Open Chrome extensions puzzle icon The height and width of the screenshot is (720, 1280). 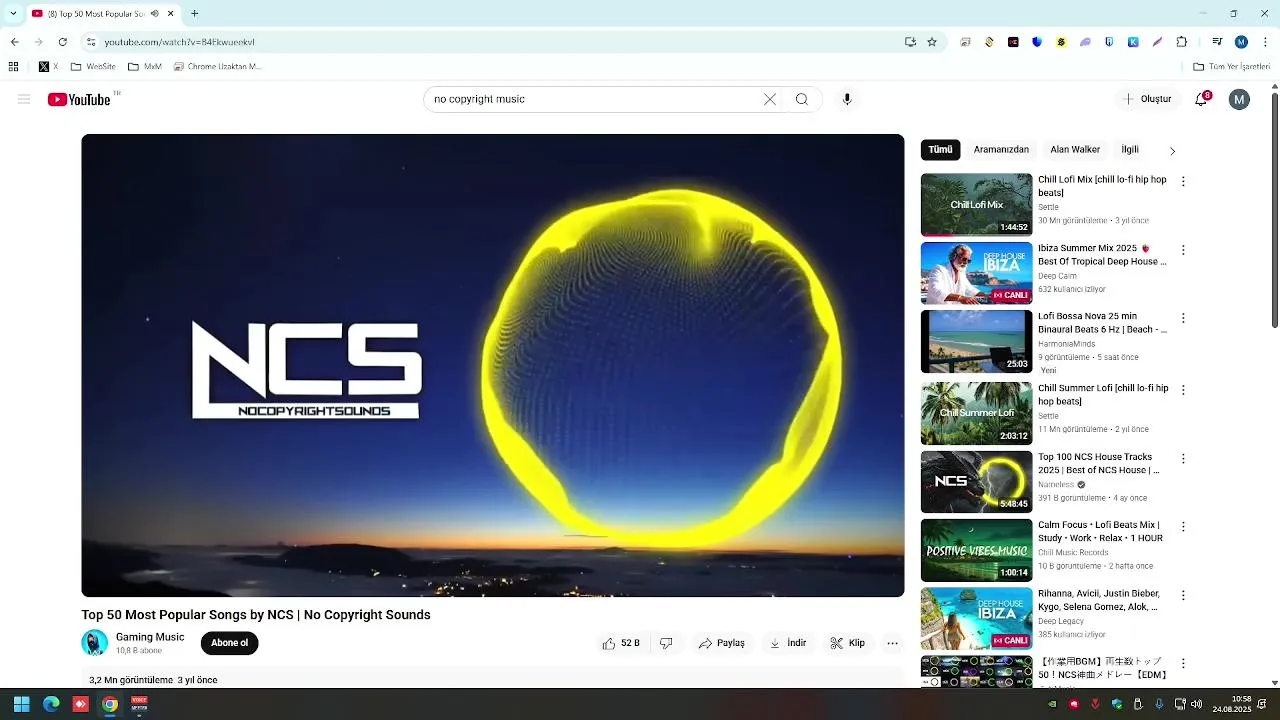1182,42
